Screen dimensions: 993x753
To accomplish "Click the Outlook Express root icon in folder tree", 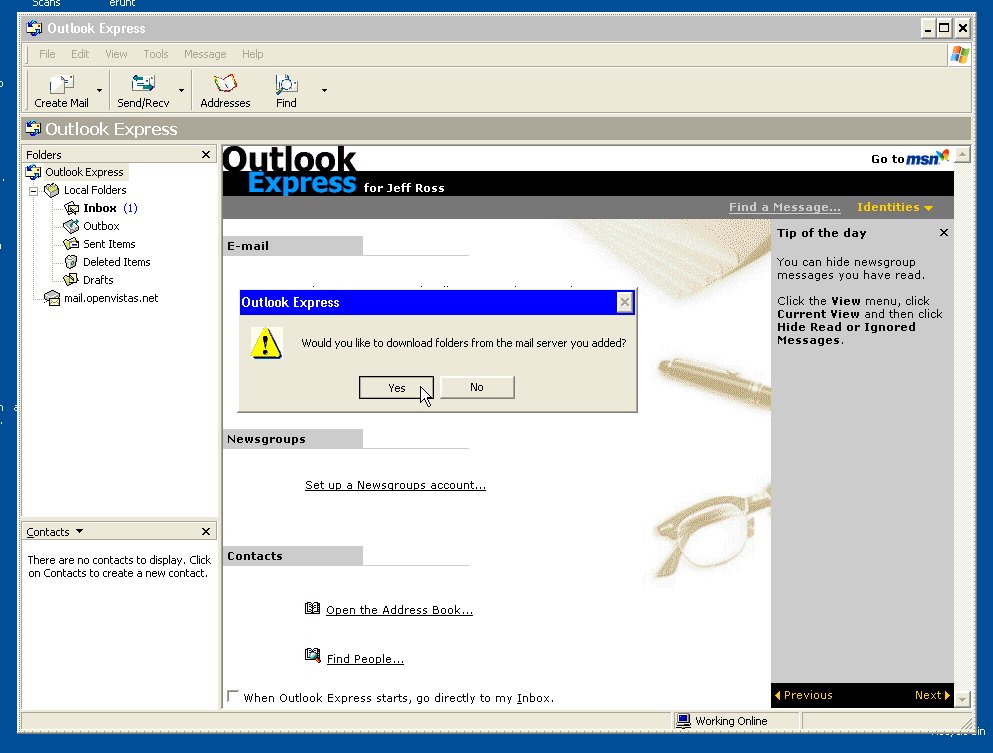I will (34, 172).
